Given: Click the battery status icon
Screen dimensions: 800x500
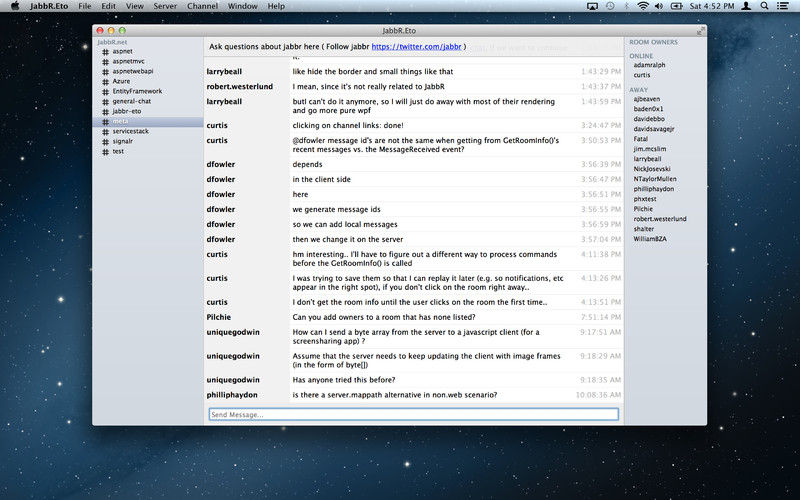Looking at the screenshot, I should pyautogui.click(x=677, y=6).
